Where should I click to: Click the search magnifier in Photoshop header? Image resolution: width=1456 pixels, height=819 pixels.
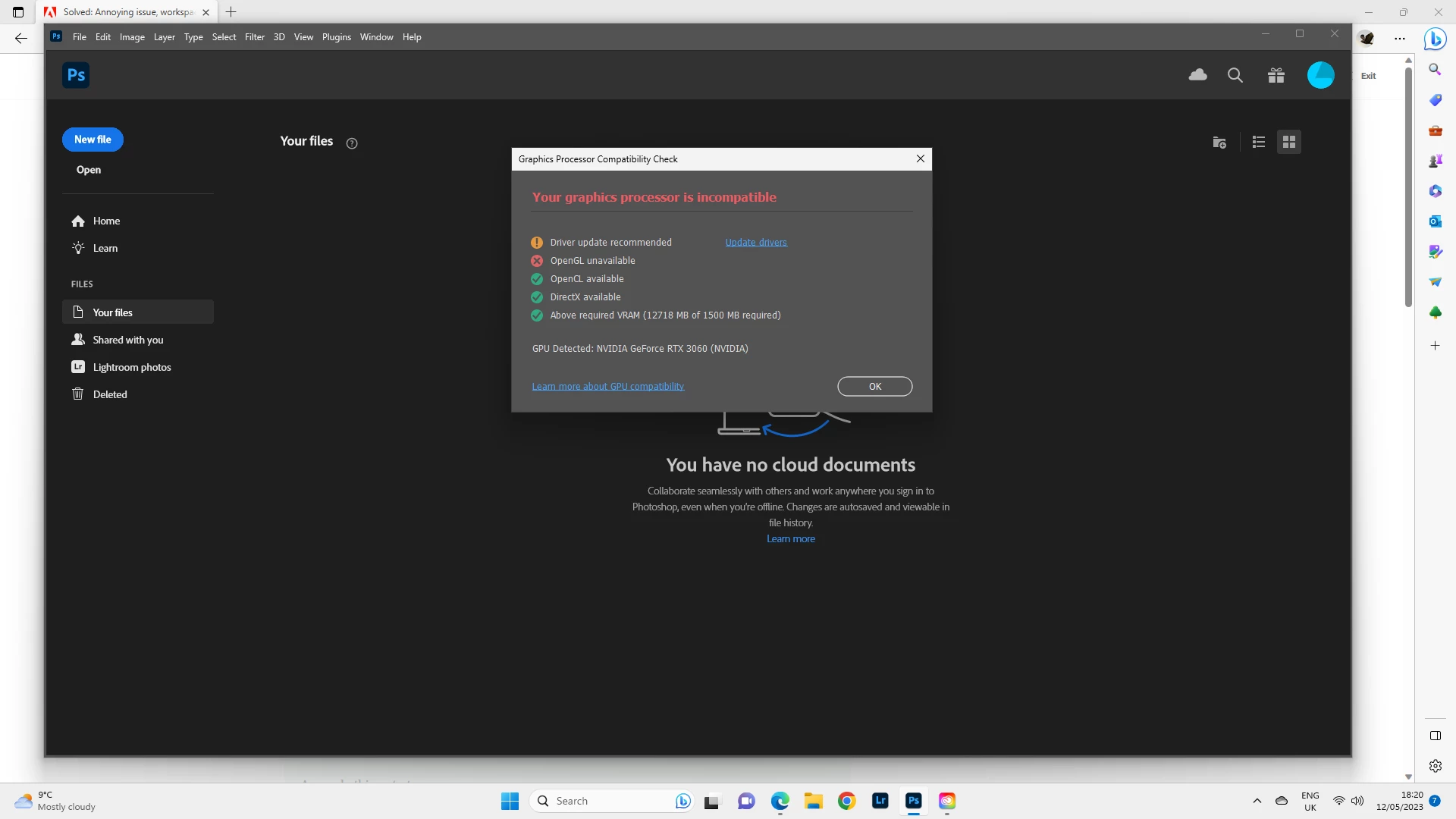click(x=1235, y=75)
